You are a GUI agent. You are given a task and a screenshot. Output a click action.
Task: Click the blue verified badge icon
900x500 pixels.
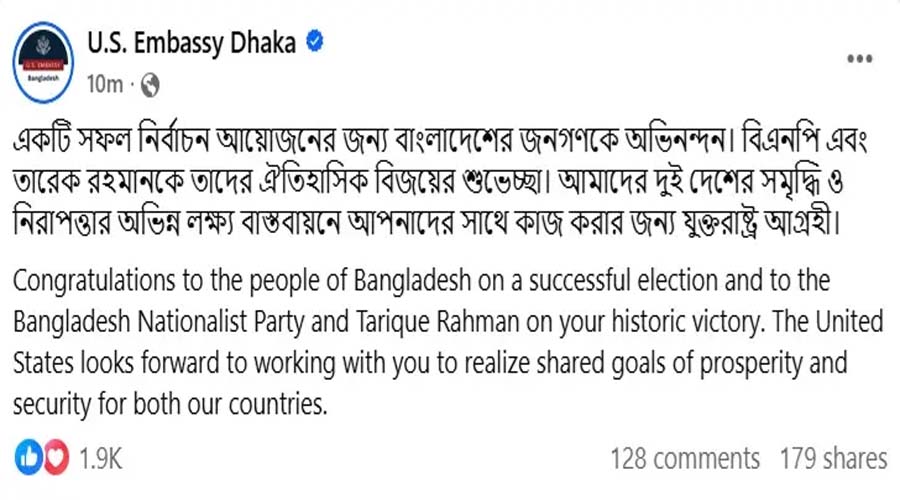pos(314,43)
